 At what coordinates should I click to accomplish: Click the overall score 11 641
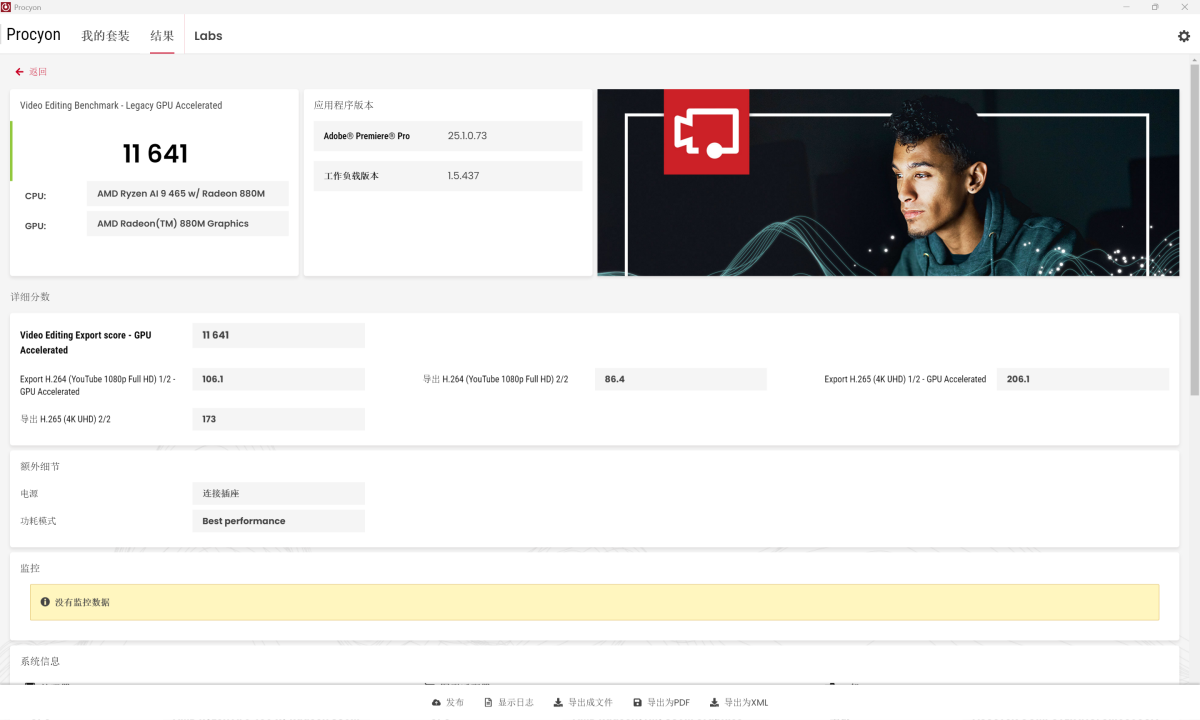[155, 153]
